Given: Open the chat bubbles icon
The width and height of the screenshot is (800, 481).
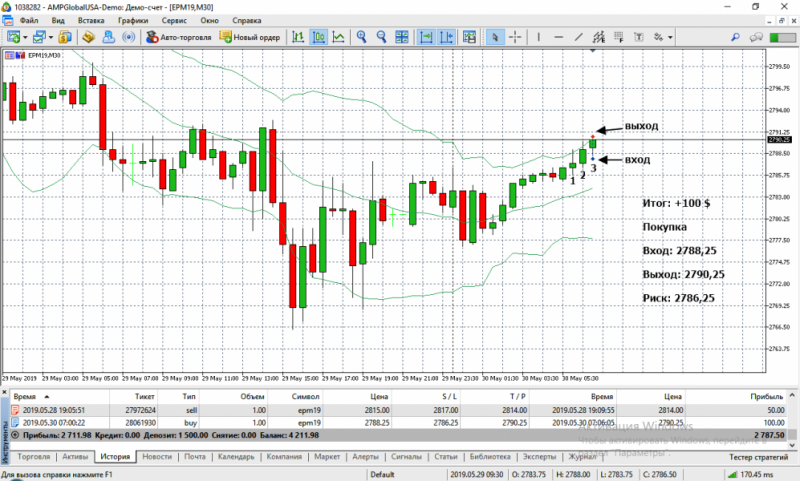Looking at the screenshot, I should click(x=756, y=37).
